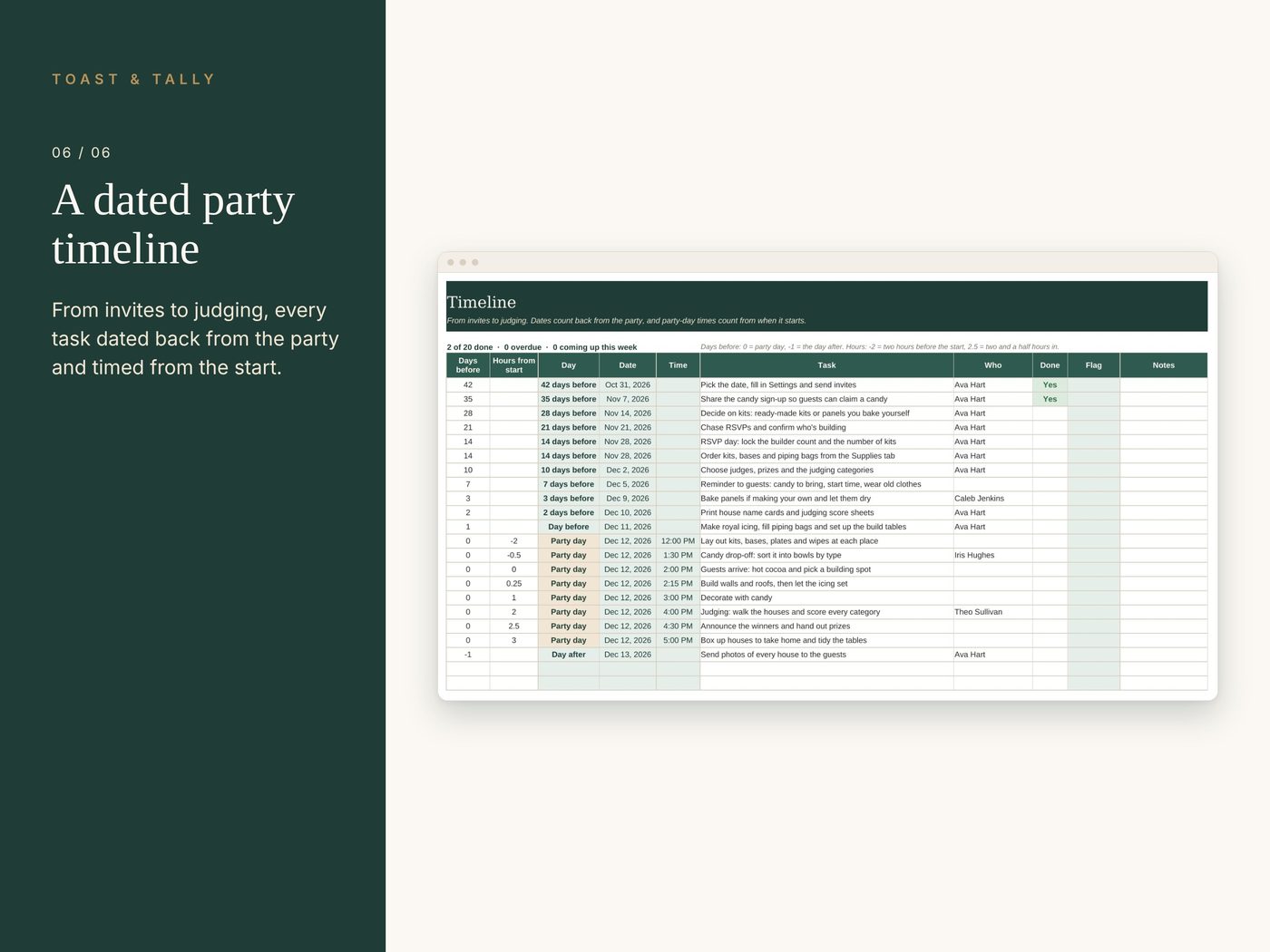Click the "Task" column header

pos(826,365)
